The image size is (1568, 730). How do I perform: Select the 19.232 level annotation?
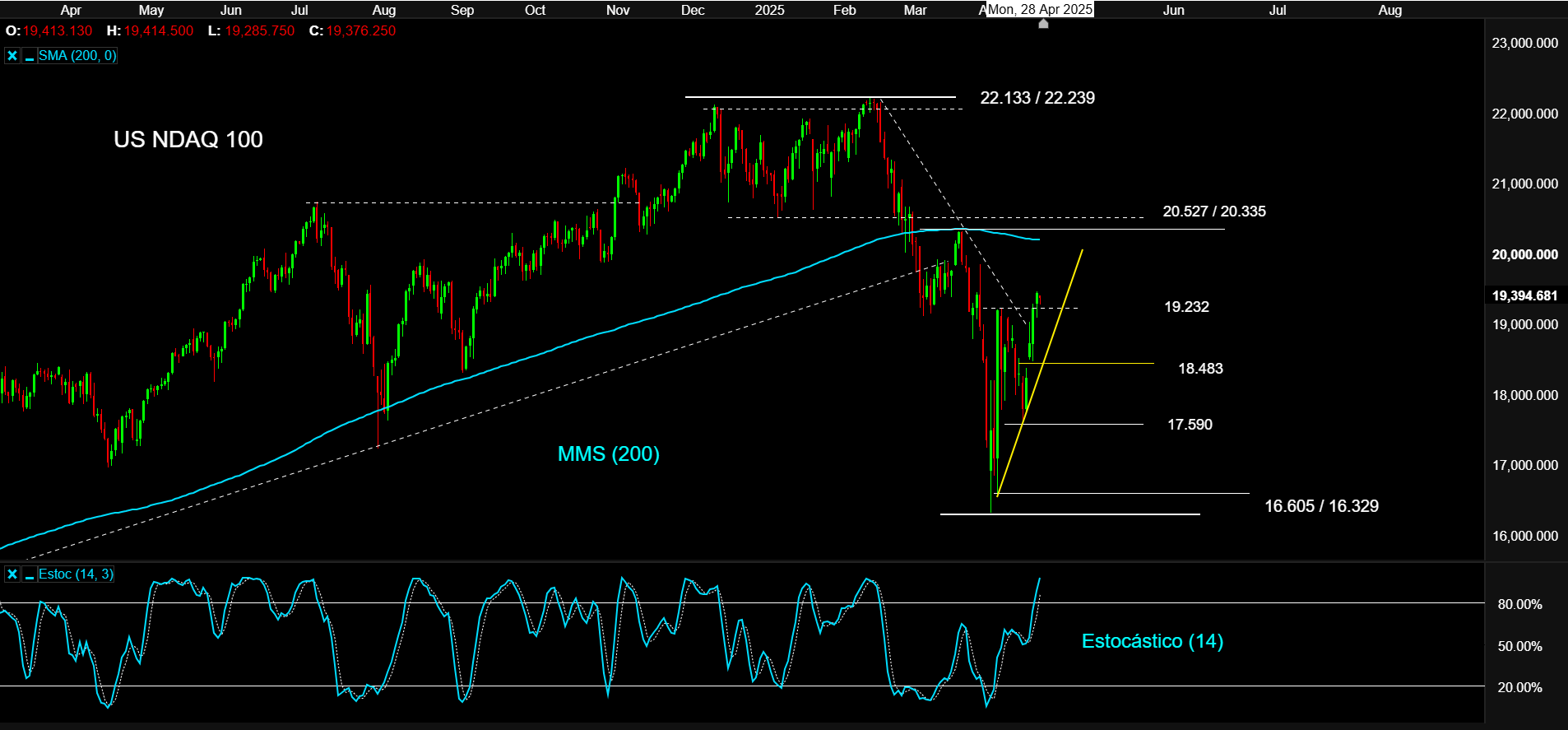tap(1186, 307)
